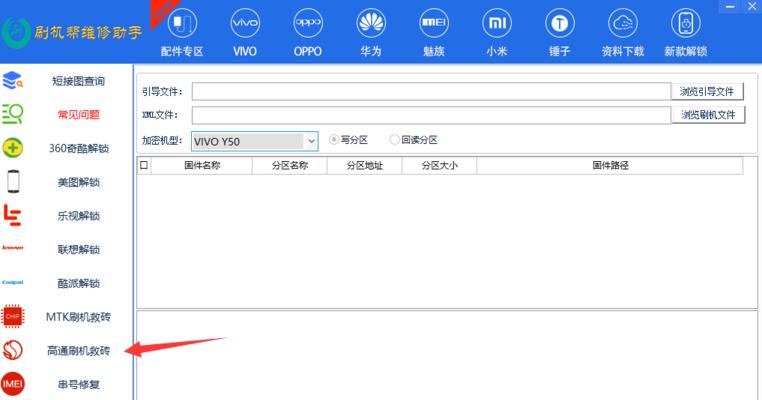Image resolution: width=762 pixels, height=400 pixels.
Task: Click 浏览刷机文件 button
Action: (708, 115)
